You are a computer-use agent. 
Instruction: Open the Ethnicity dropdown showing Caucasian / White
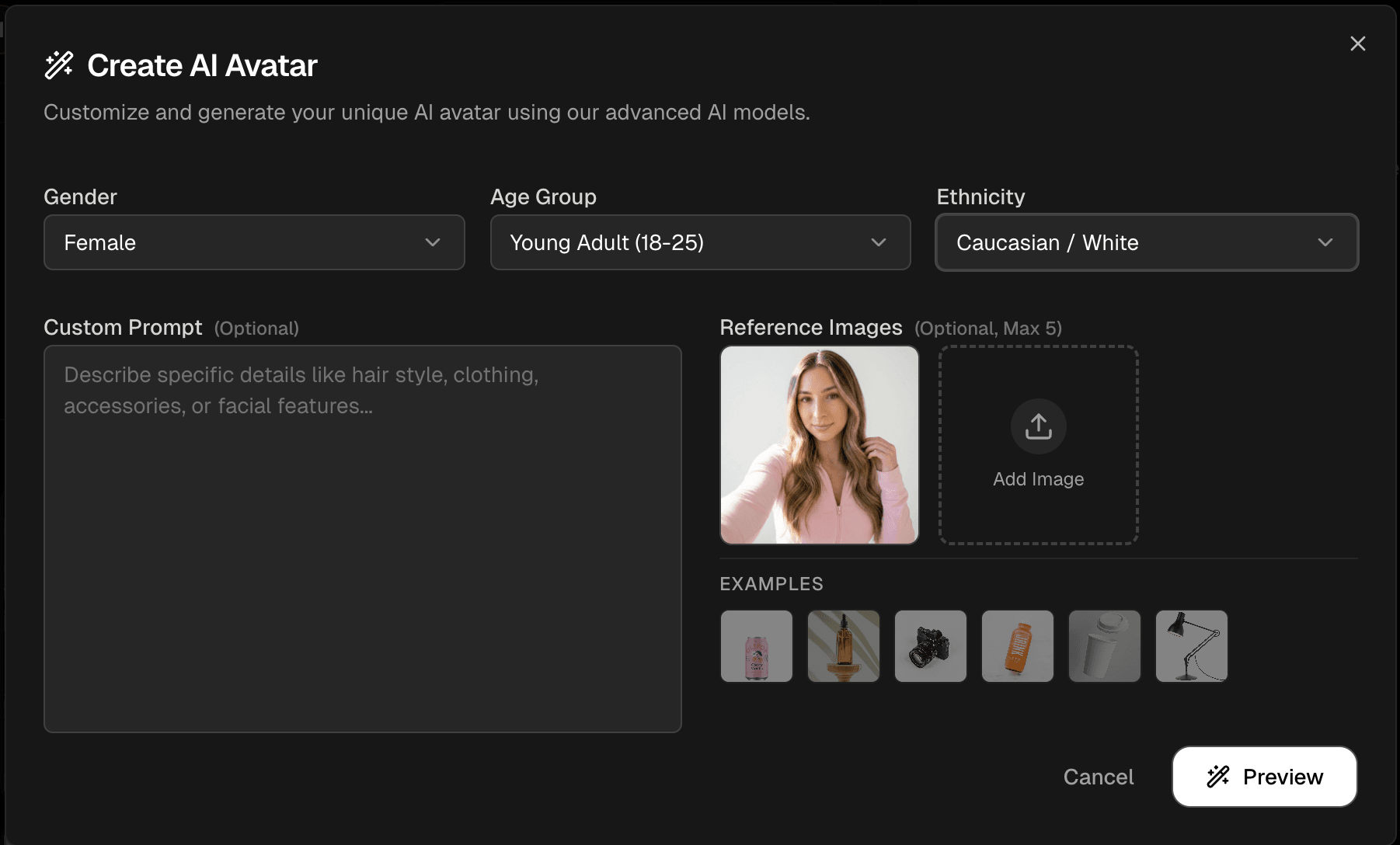click(x=1146, y=242)
